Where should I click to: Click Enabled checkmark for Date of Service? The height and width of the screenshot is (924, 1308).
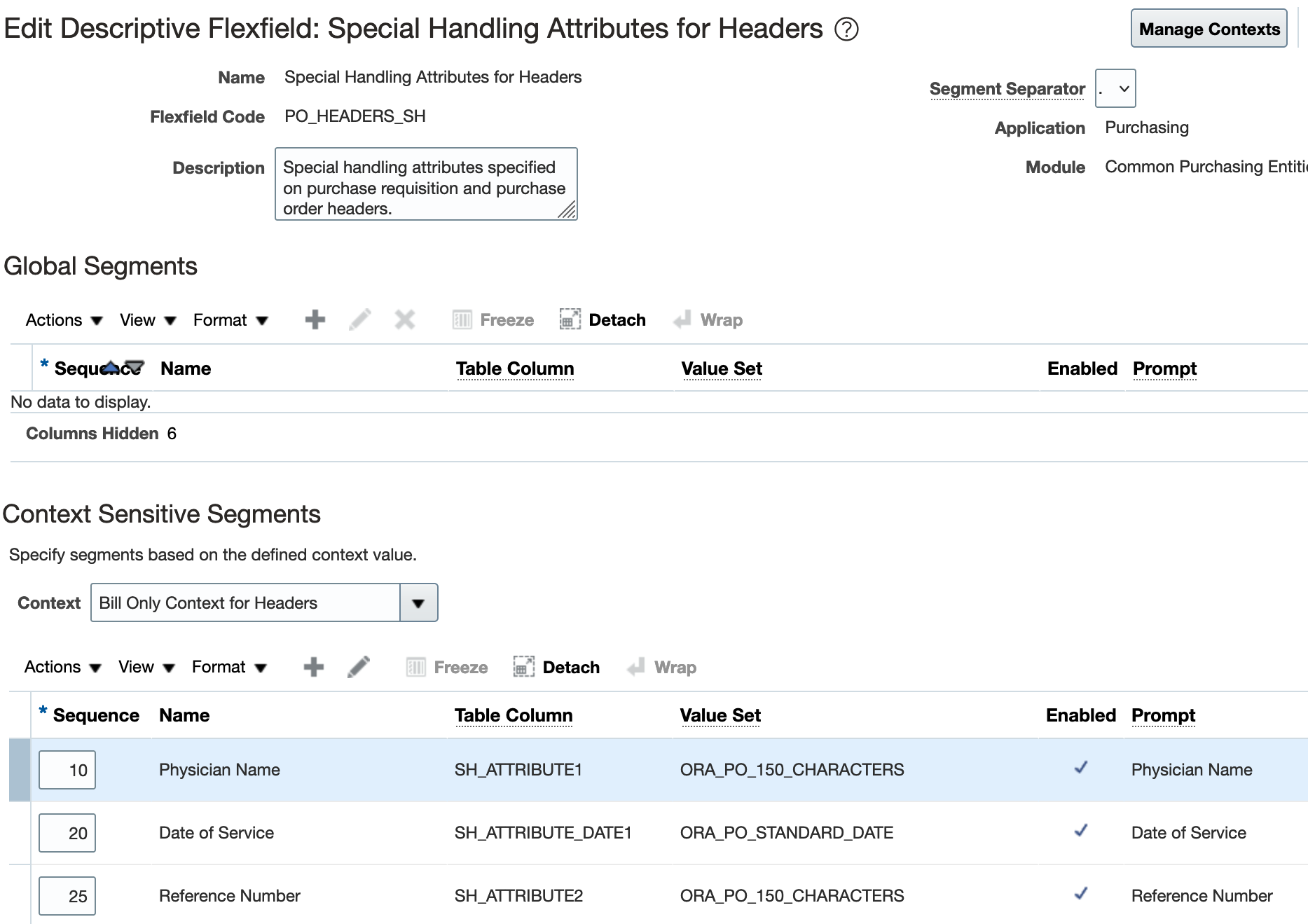pyautogui.click(x=1081, y=832)
